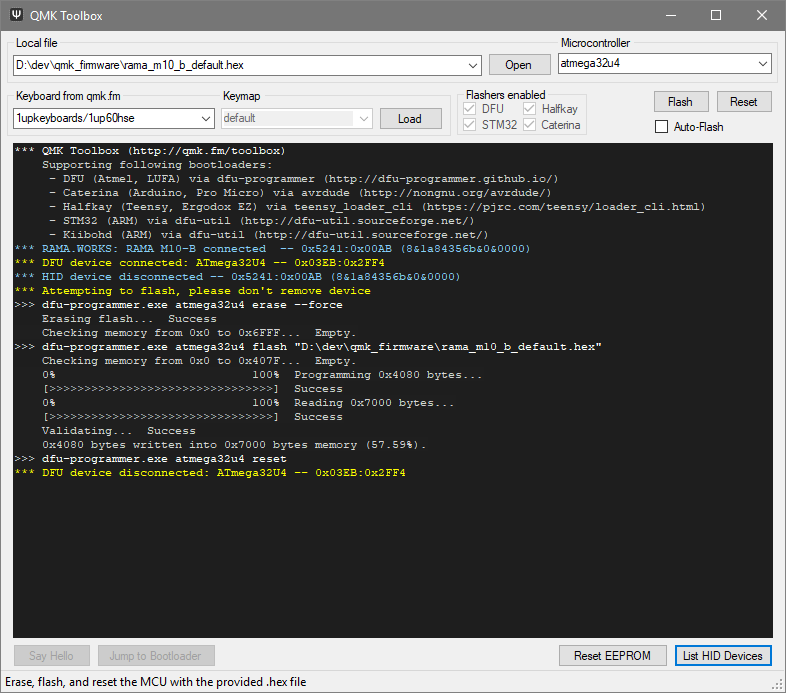Click the log line 'Reading 0x7000 bytes...'

374,403
